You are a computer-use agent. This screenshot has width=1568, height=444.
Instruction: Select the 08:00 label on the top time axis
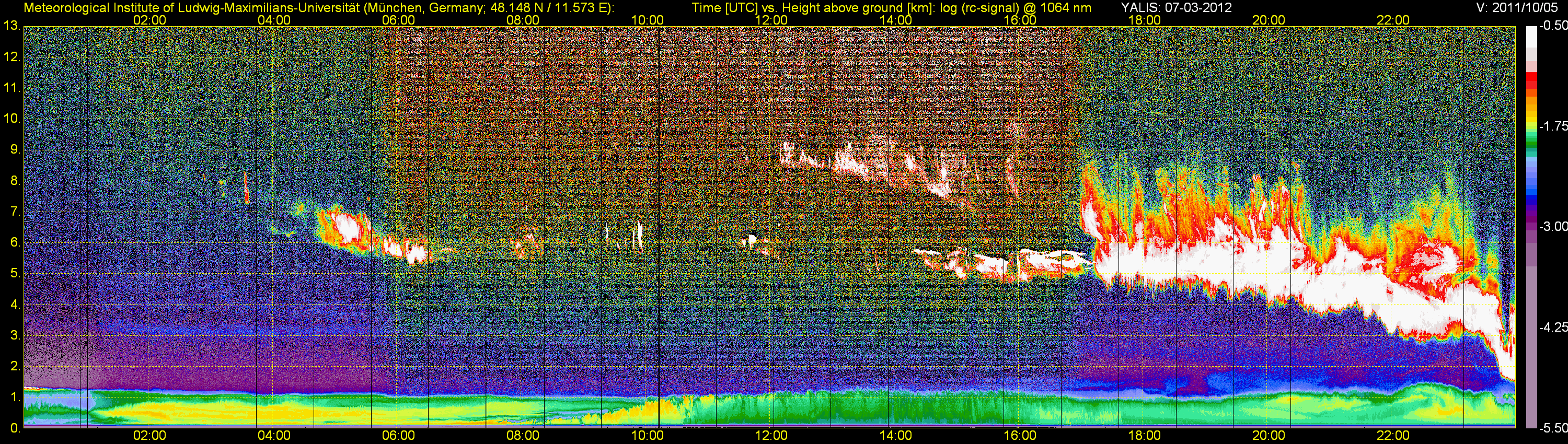tap(523, 20)
